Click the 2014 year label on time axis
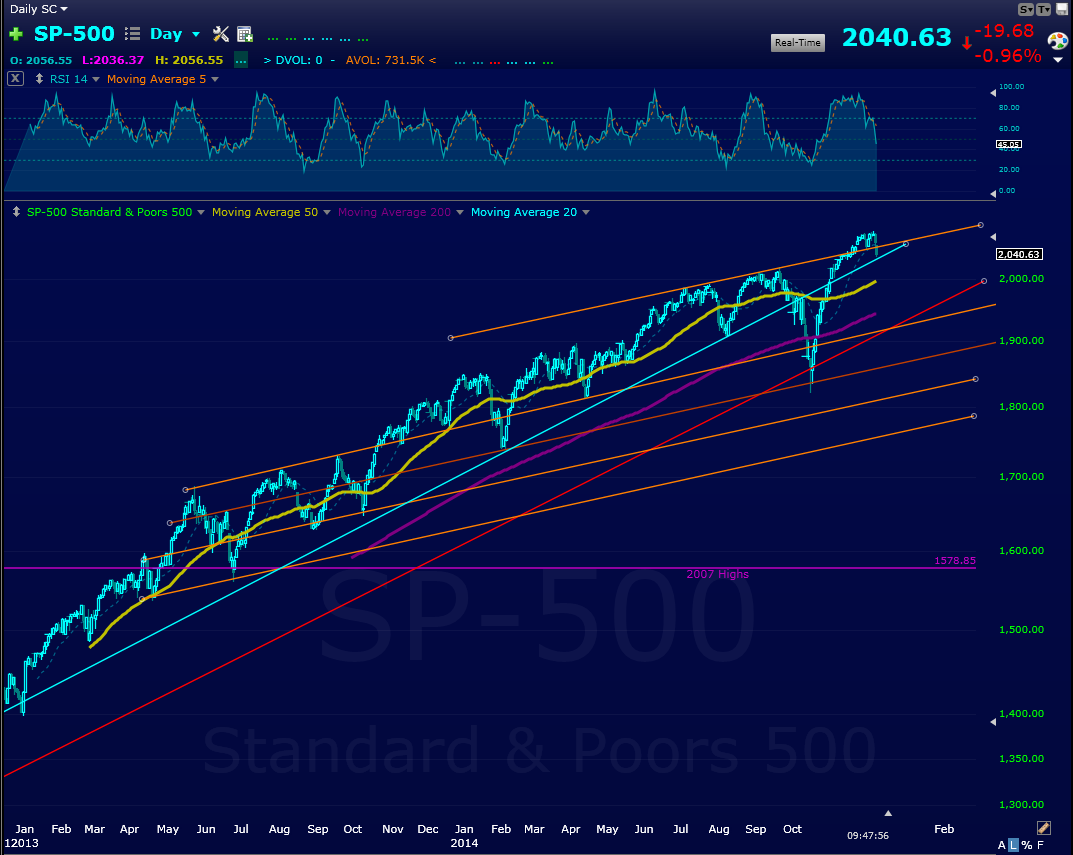 (x=464, y=843)
